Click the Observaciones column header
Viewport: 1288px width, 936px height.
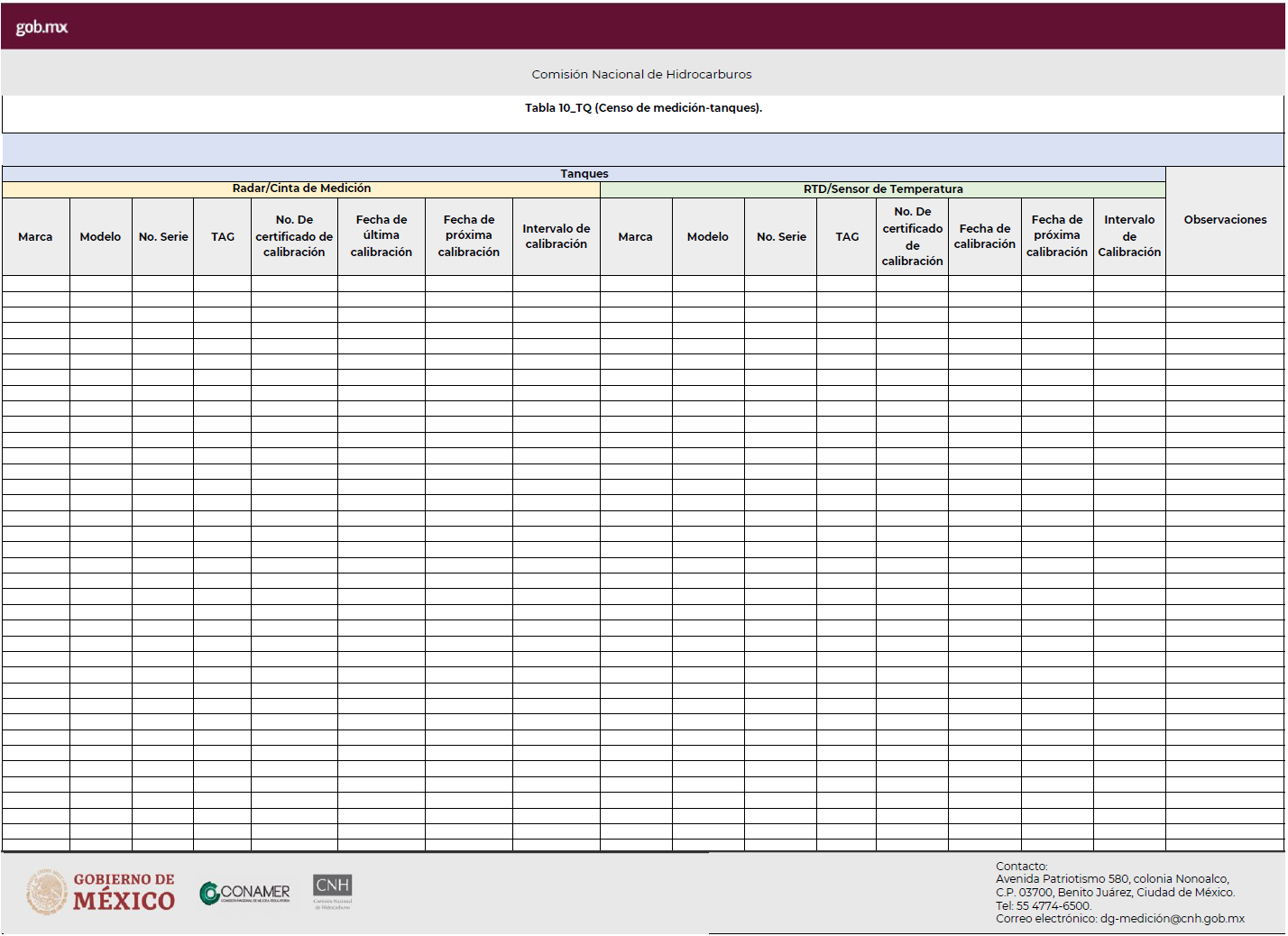tap(1224, 220)
